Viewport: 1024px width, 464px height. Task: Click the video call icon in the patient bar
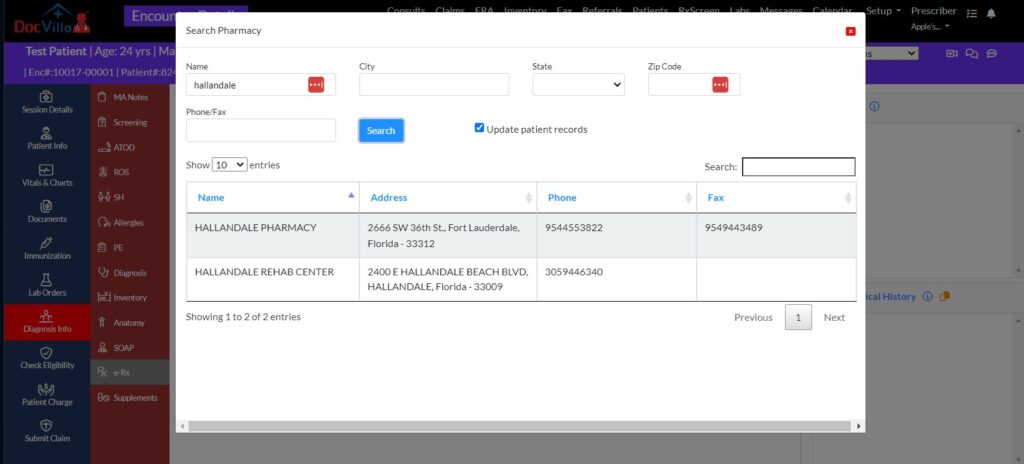(952, 54)
